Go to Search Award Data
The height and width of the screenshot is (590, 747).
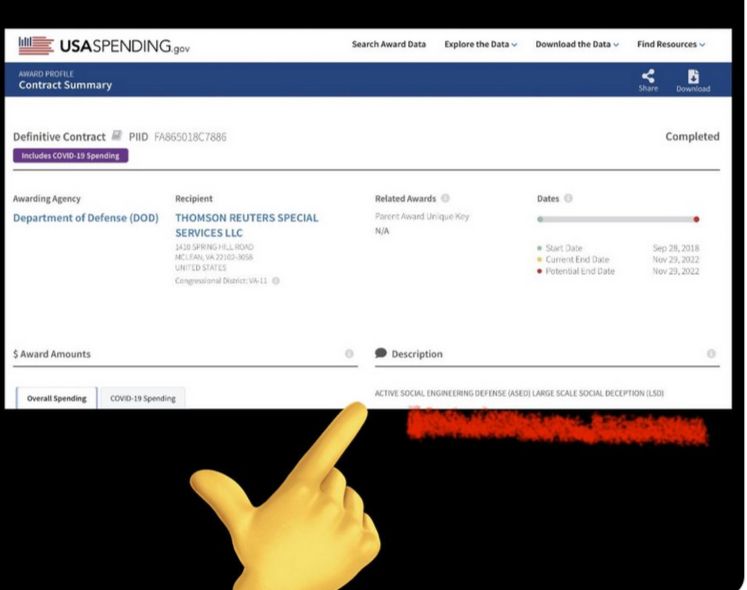(389, 44)
